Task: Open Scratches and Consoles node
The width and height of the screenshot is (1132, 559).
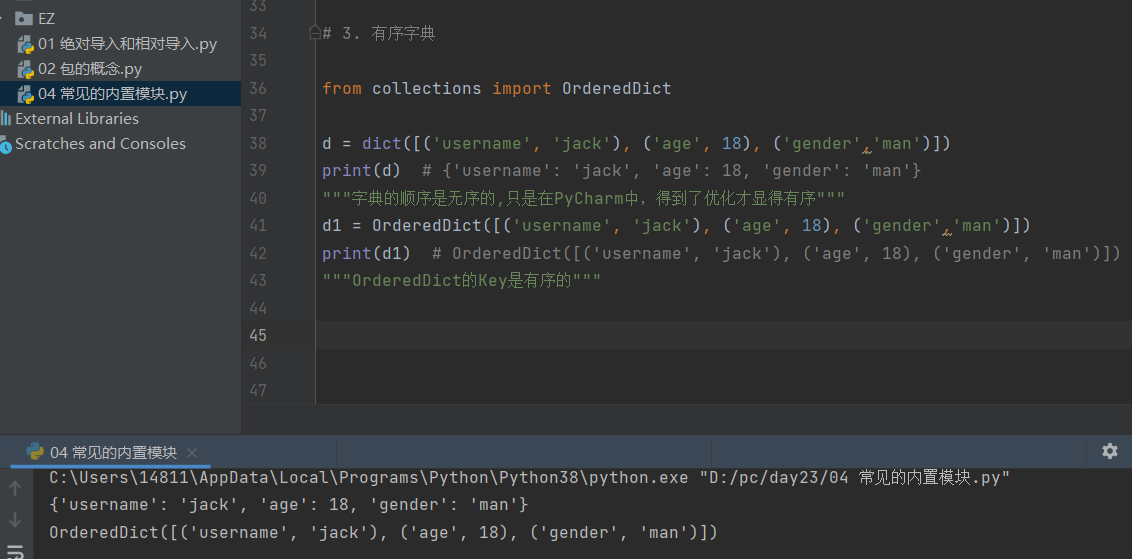Action: coord(100,144)
